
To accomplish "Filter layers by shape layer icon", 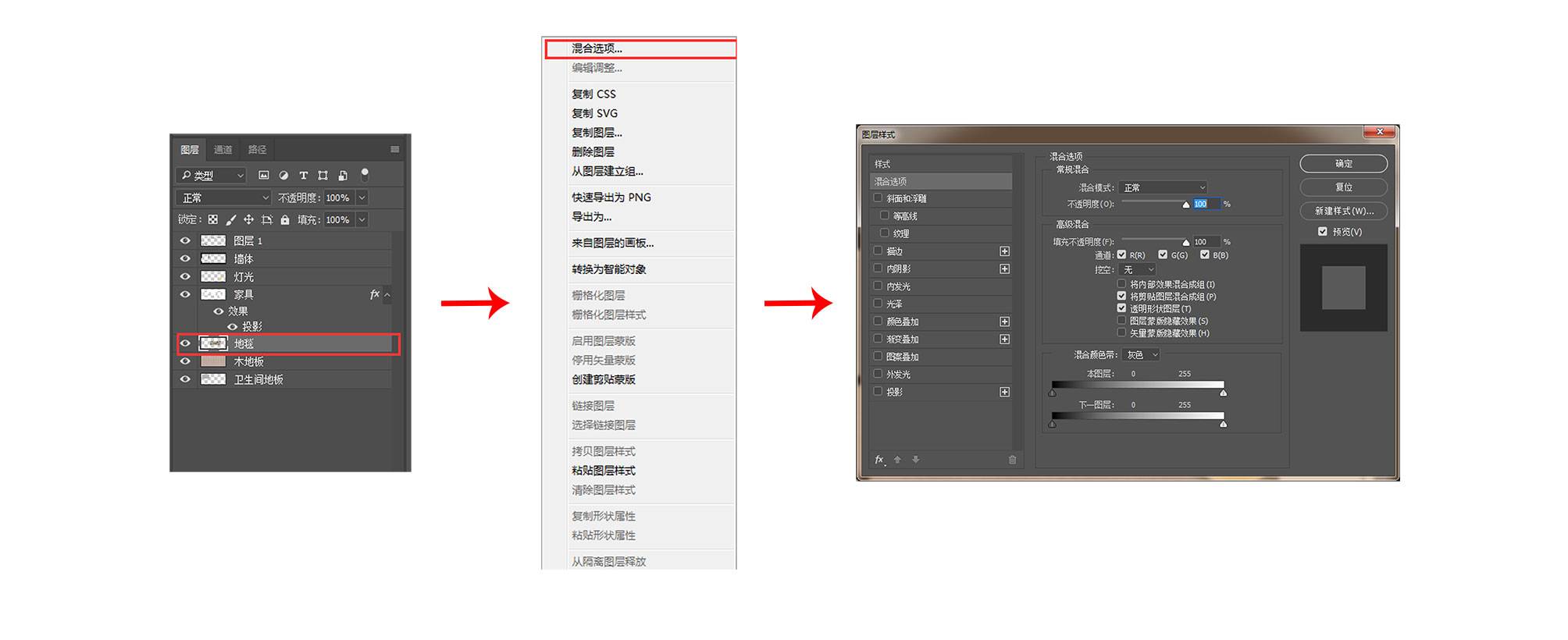I will click(x=323, y=176).
